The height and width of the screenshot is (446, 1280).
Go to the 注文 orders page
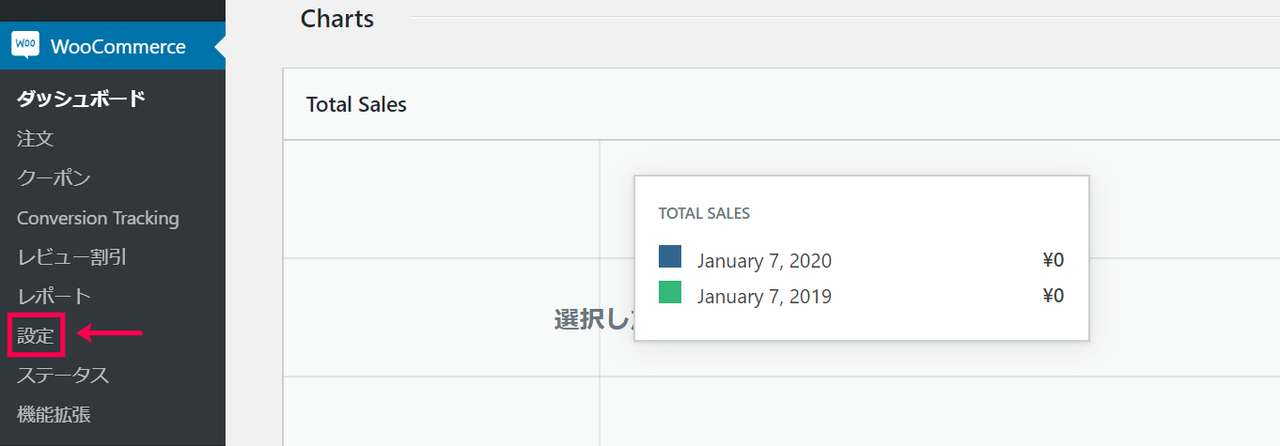[x=35, y=138]
